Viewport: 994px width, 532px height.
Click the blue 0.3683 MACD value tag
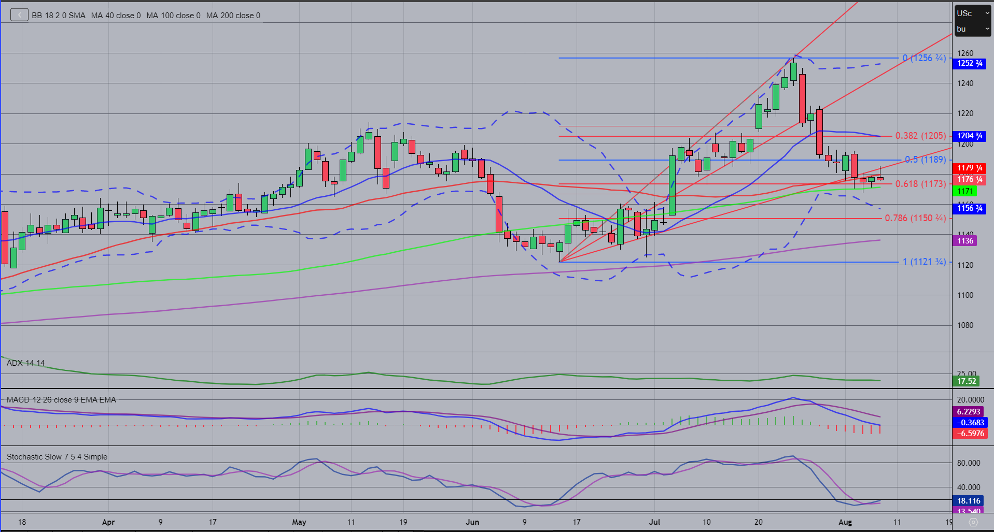click(970, 423)
